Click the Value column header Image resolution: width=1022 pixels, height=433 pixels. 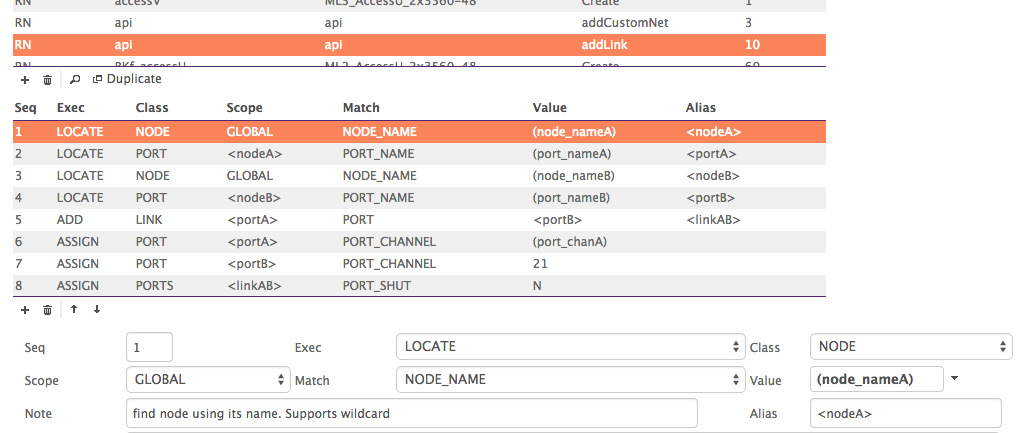(549, 107)
